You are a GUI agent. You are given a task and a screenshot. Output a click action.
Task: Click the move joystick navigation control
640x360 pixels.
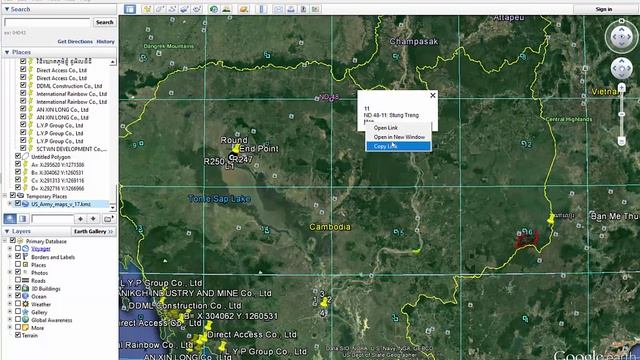coord(622,68)
